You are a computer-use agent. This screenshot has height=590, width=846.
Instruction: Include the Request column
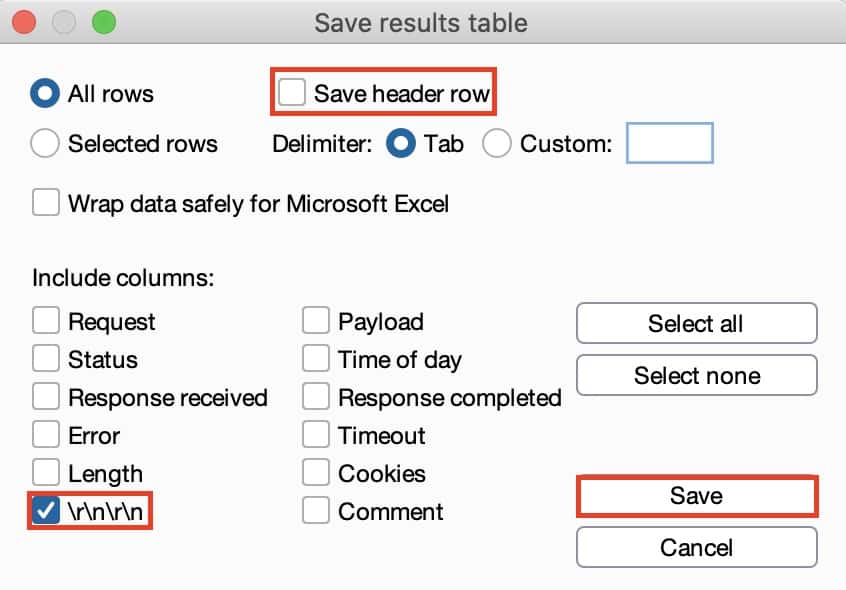click(46, 322)
